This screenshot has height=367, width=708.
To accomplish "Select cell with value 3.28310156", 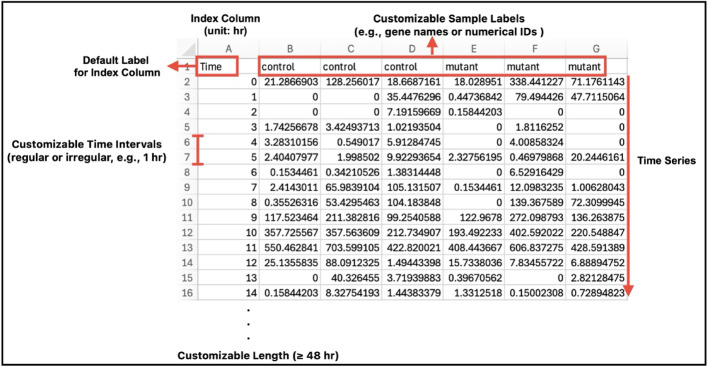I will 289,142.
